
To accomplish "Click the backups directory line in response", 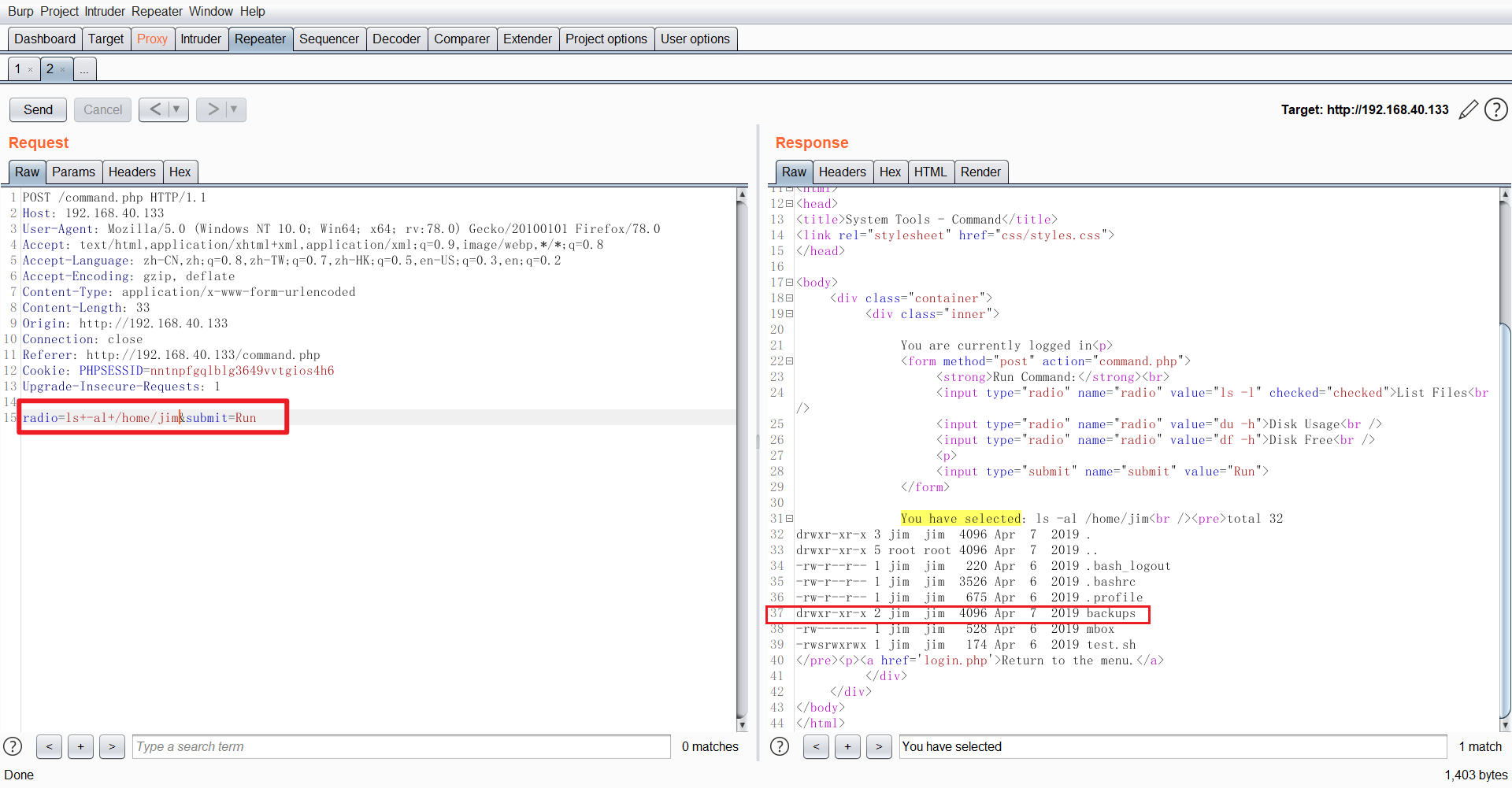I will coord(966,613).
